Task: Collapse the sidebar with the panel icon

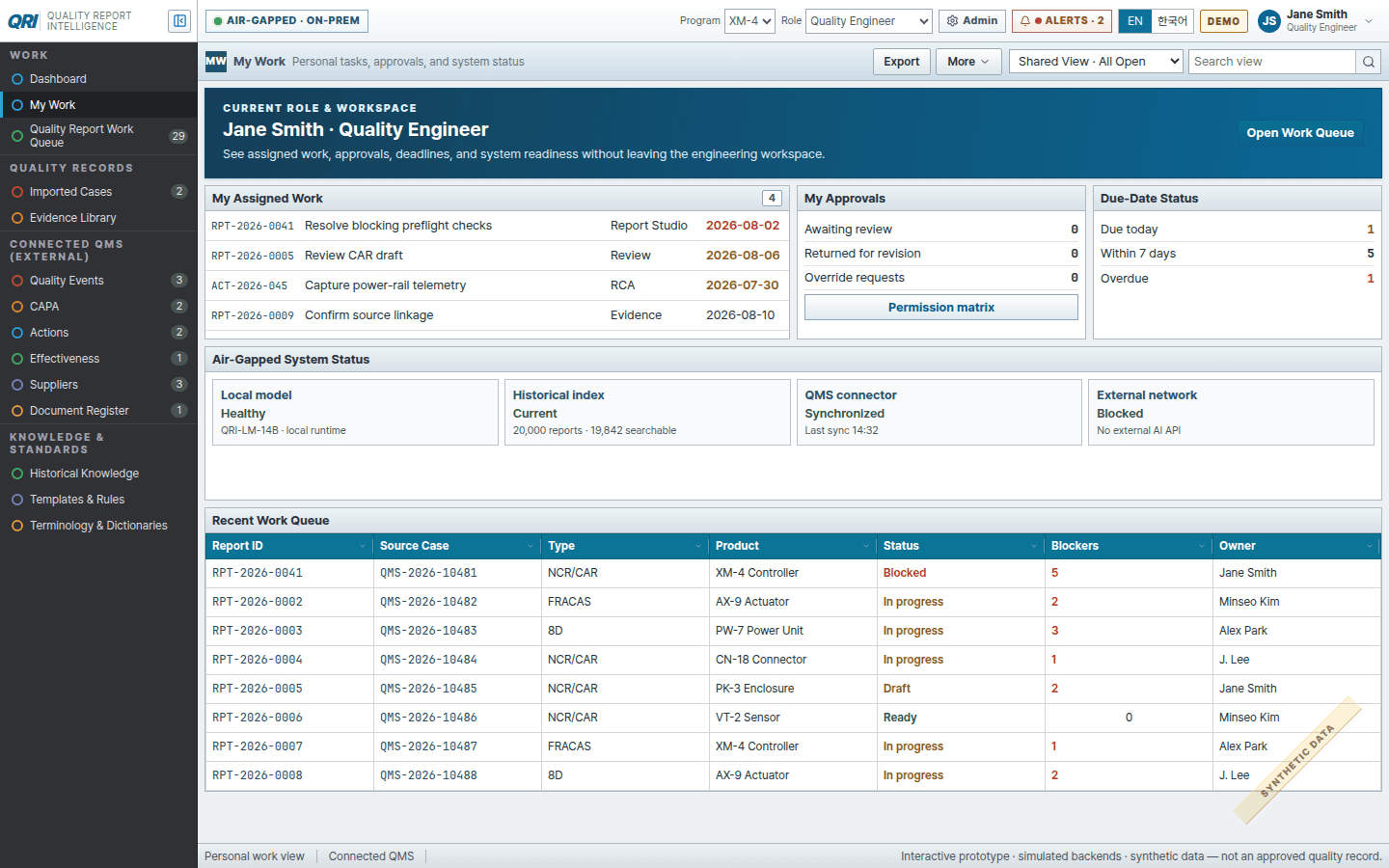Action: pos(179,21)
